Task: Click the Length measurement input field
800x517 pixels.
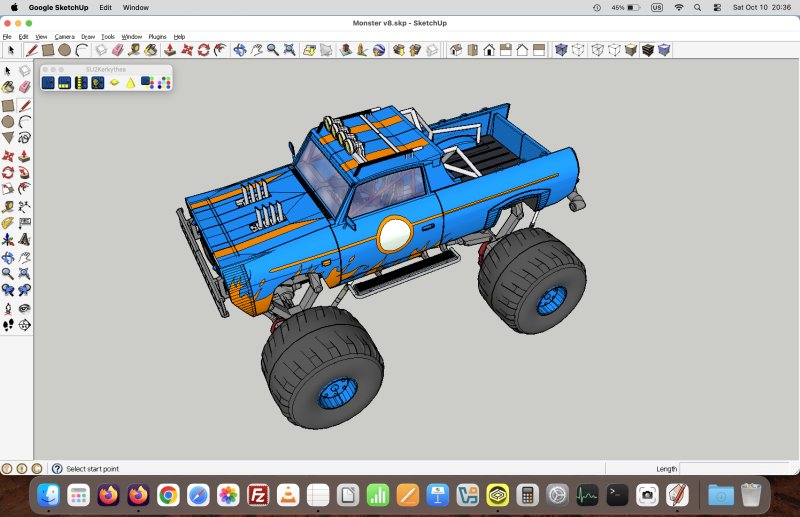Action: [x=735, y=469]
